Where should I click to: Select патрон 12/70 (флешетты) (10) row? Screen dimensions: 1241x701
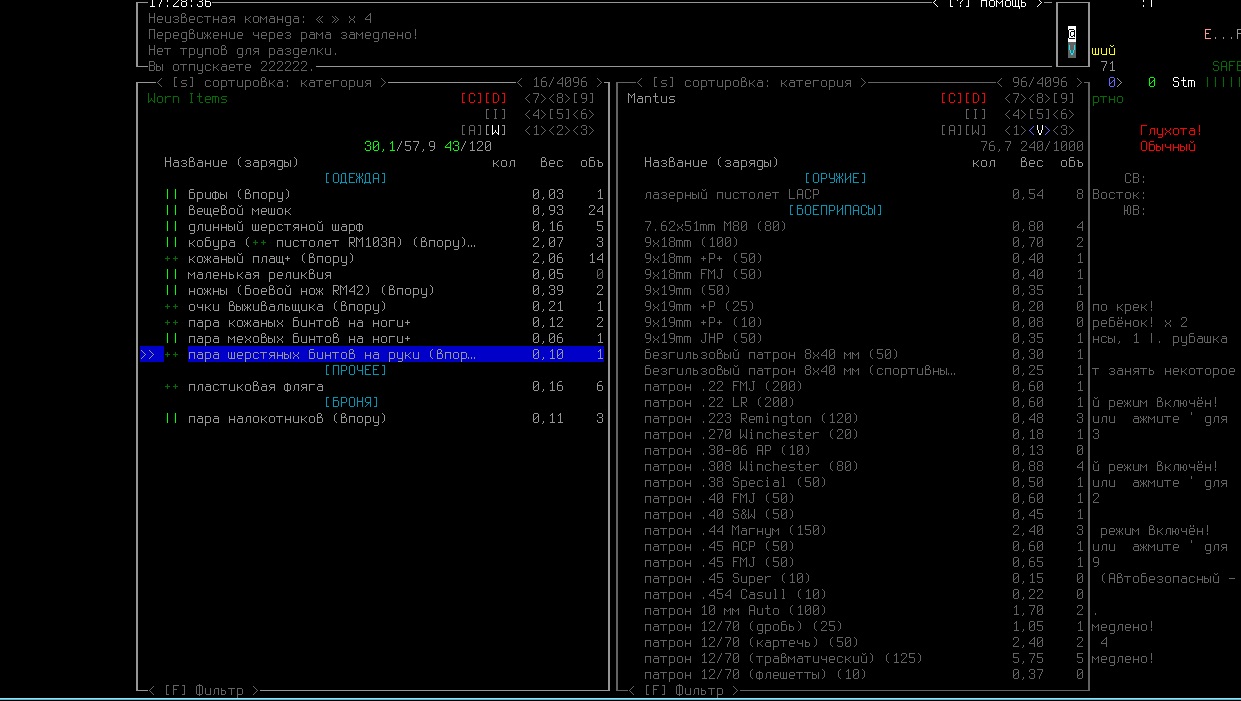[x=864, y=675]
